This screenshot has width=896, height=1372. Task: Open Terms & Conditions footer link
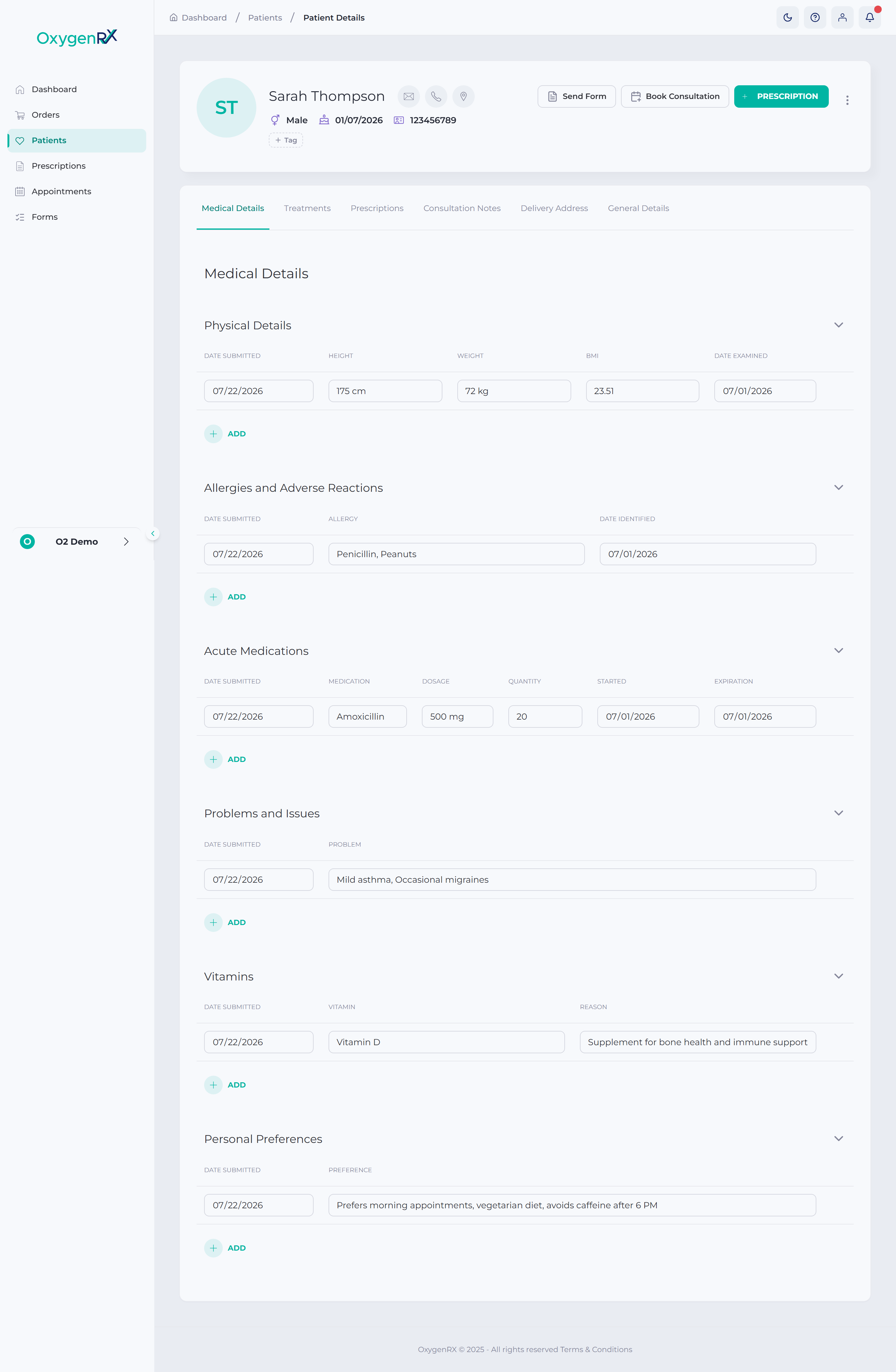pyautogui.click(x=596, y=1350)
